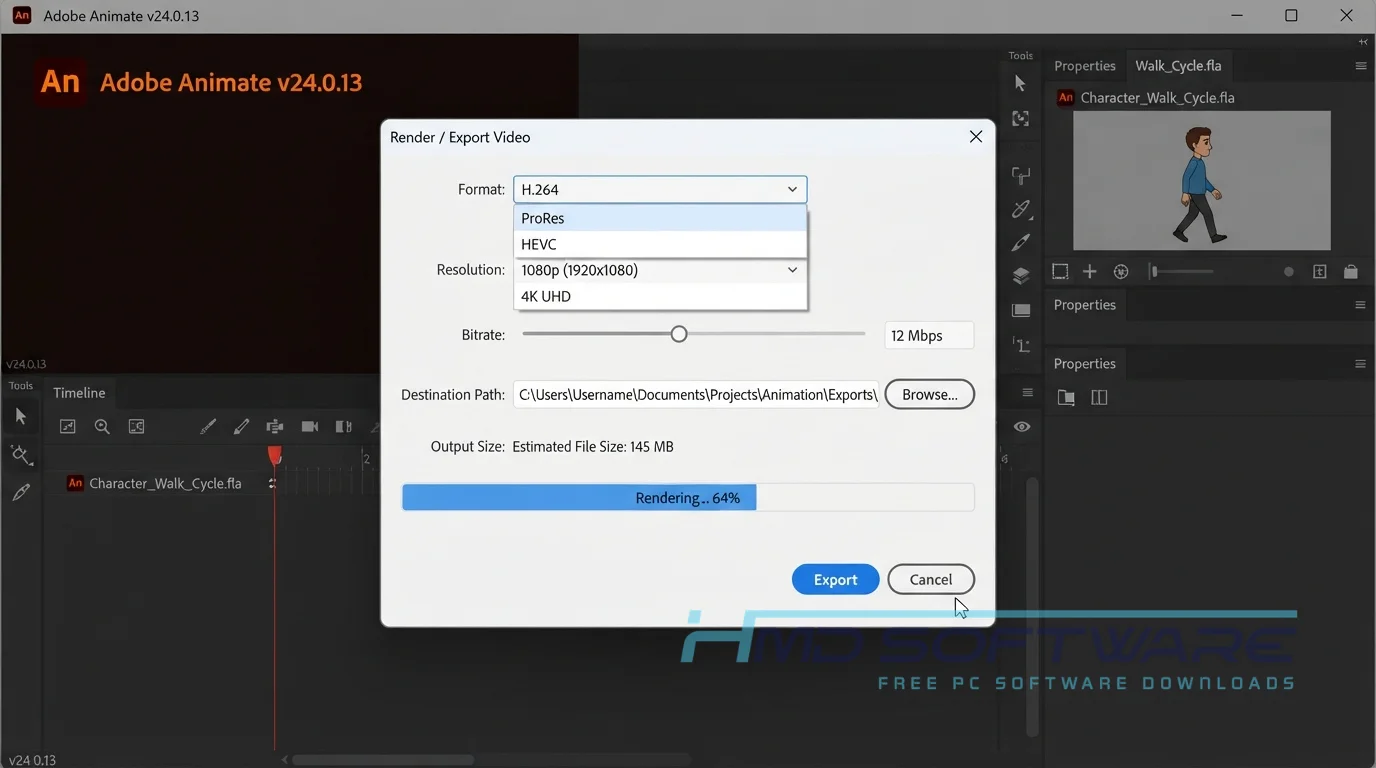
Task: Click the graph view icon in Timeline toolbar
Action: (x=68, y=427)
